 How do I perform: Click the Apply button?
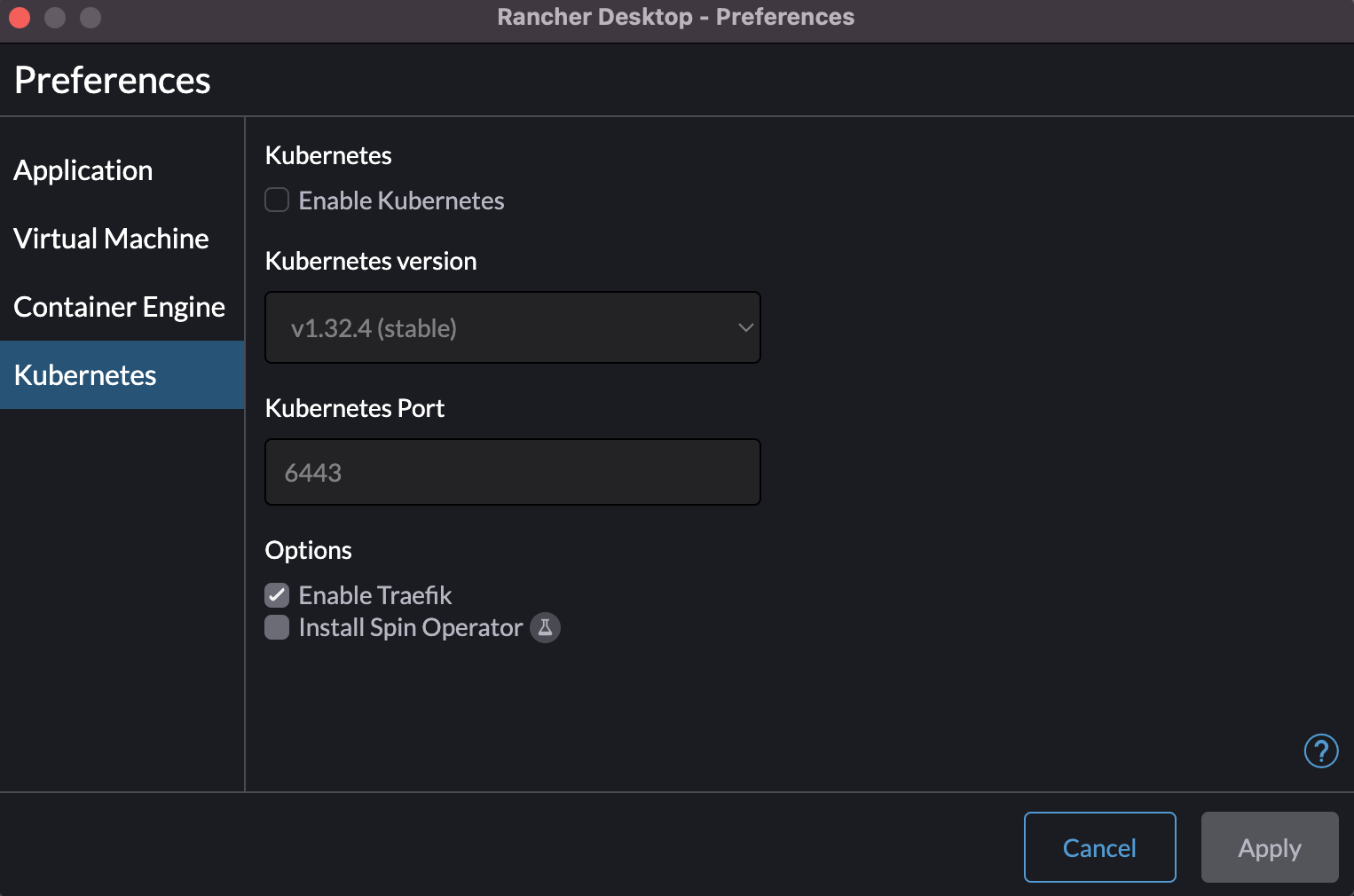(x=1270, y=847)
